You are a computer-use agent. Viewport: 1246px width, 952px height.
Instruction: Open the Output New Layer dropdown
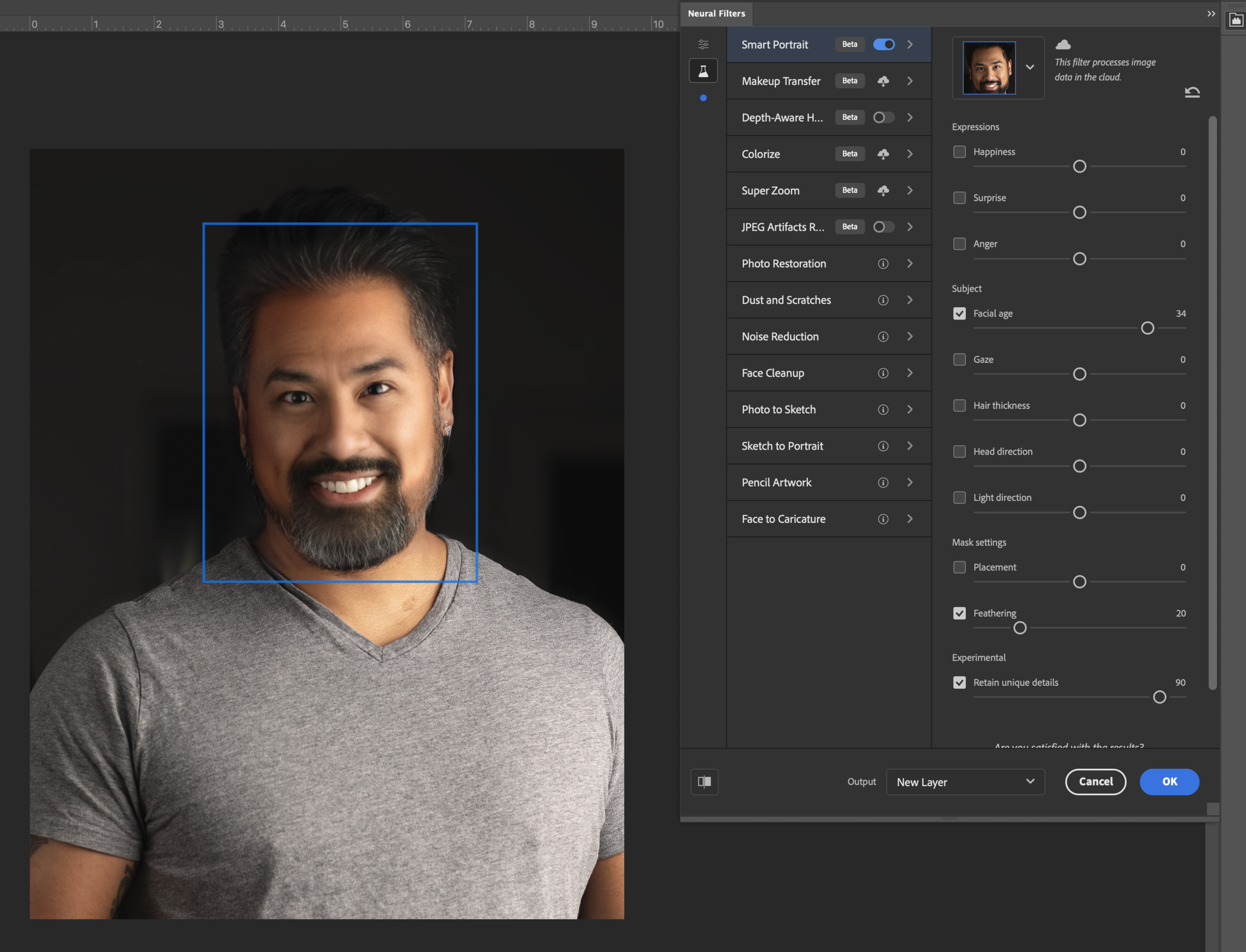pyautogui.click(x=965, y=782)
